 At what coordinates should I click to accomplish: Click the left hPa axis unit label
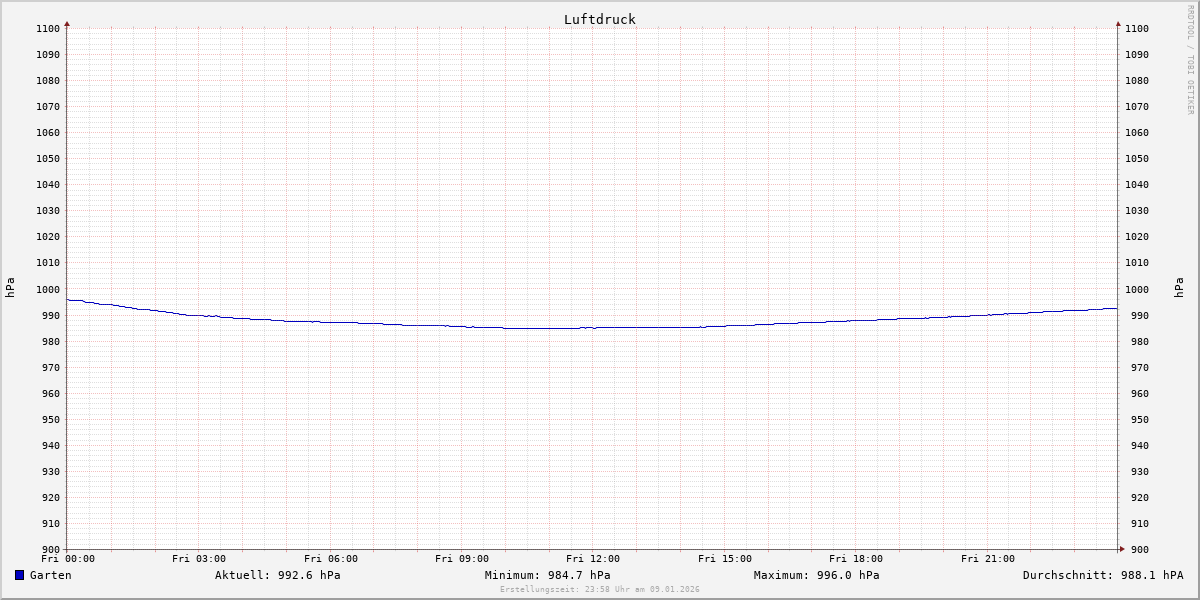point(10,288)
